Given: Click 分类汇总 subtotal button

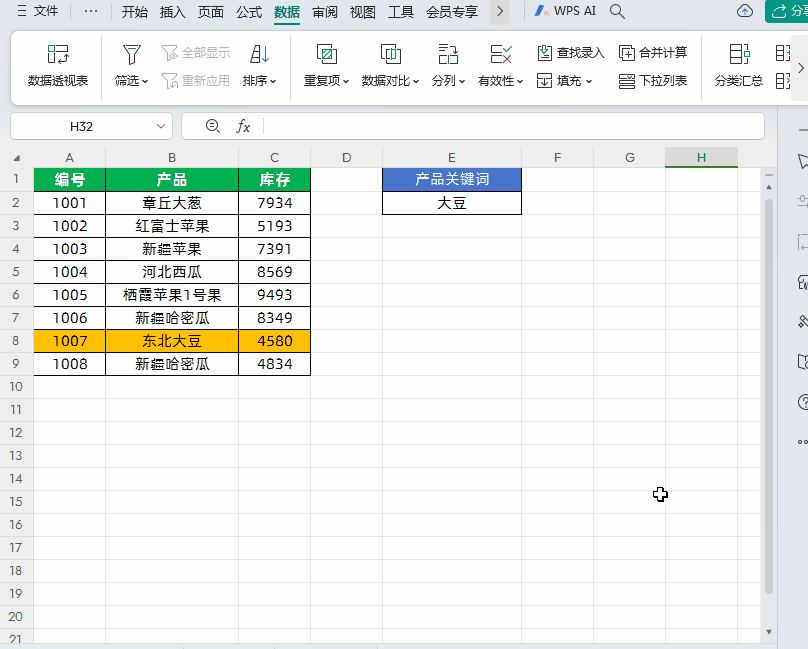Looking at the screenshot, I should click(x=738, y=65).
